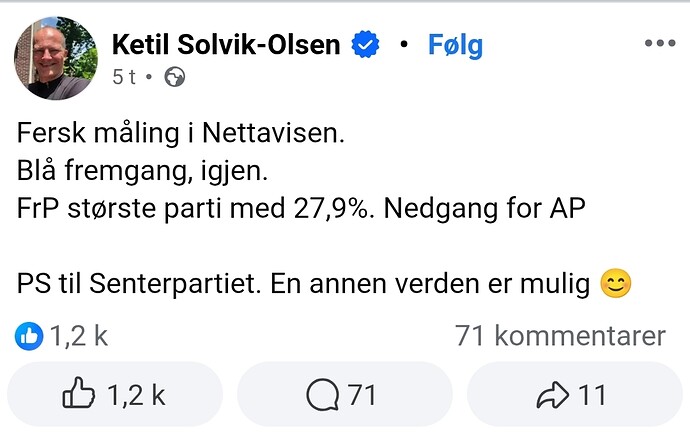Open Ketil Solvik-Olsen's profile picture

(56, 58)
